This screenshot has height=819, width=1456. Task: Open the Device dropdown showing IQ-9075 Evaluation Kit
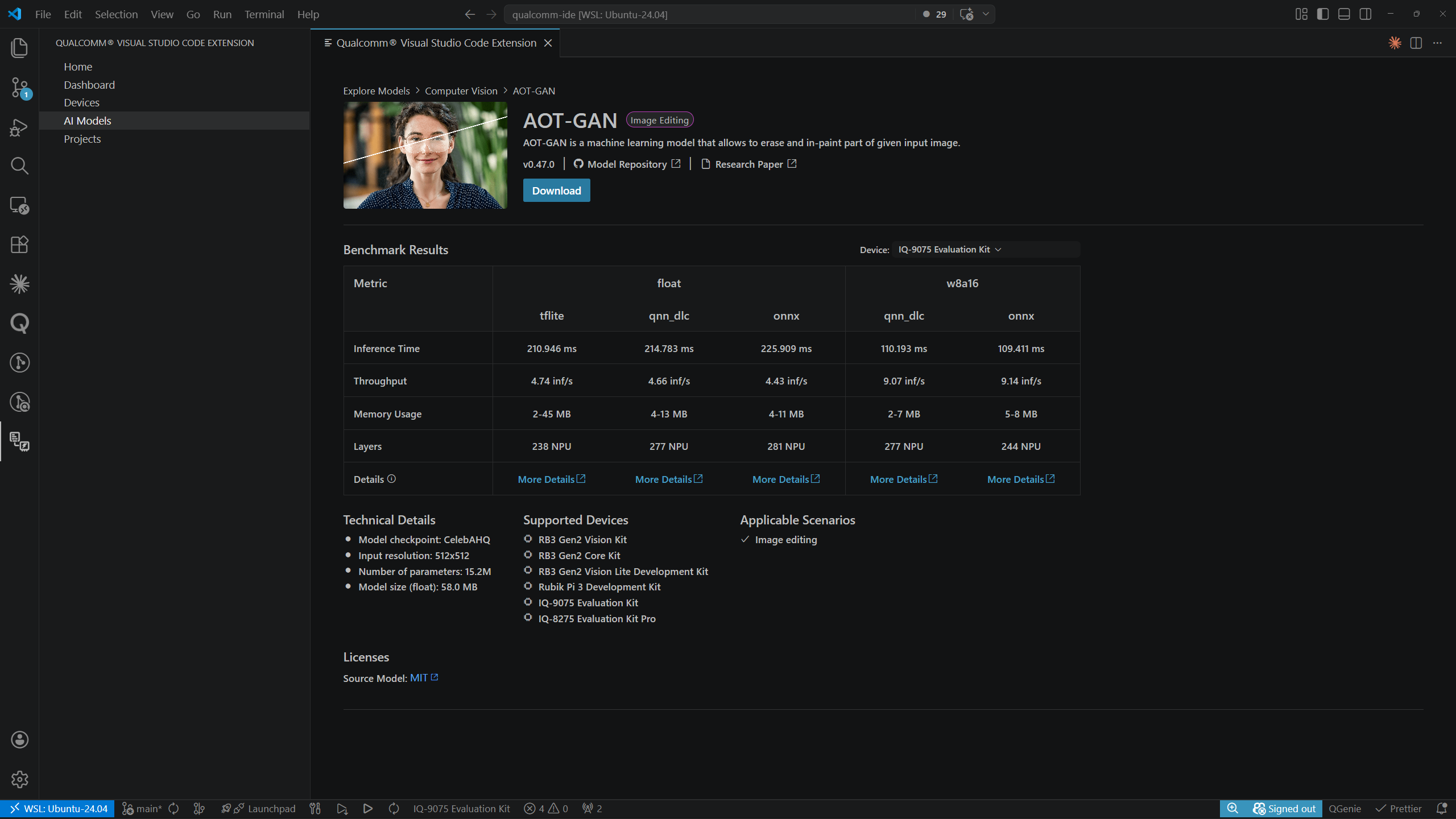coord(986,250)
